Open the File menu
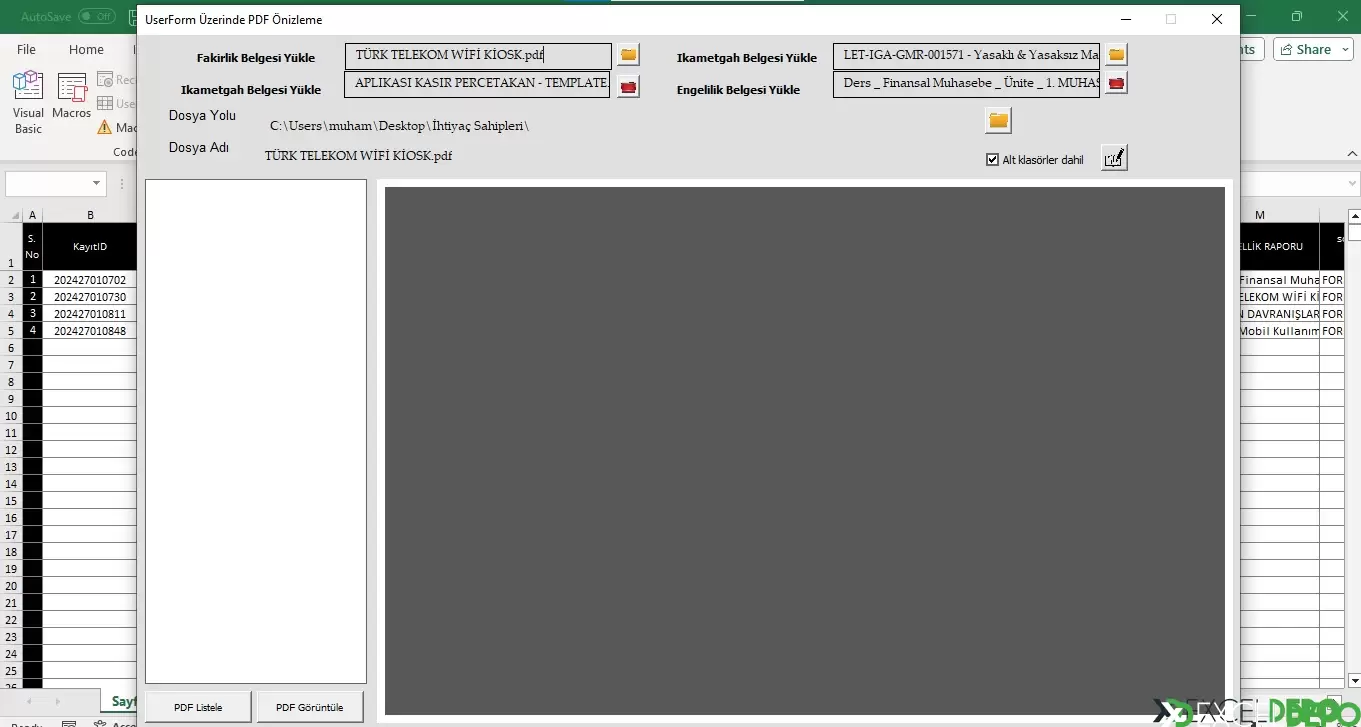The height and width of the screenshot is (727, 1361). click(x=26, y=49)
